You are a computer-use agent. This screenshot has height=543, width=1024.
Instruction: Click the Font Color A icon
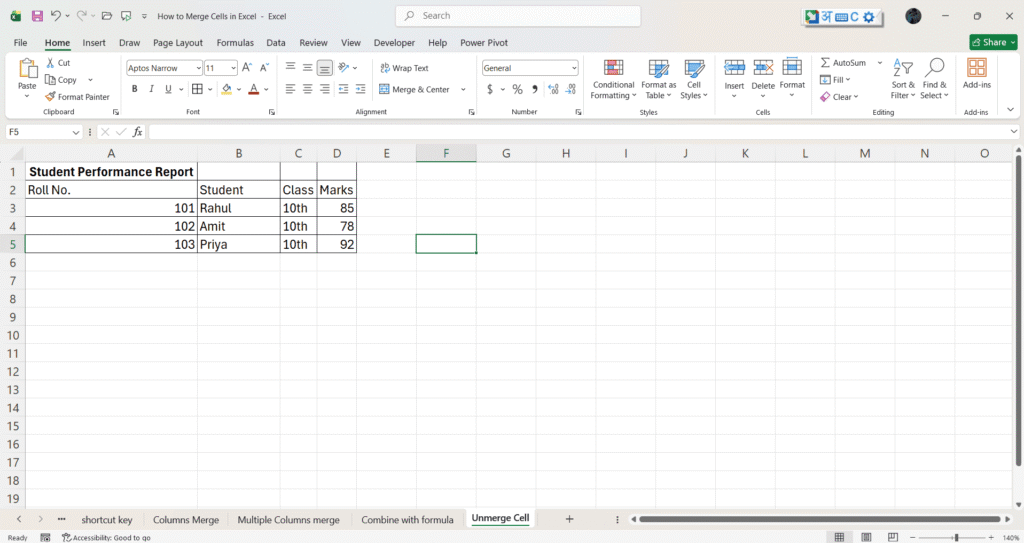[x=254, y=89]
